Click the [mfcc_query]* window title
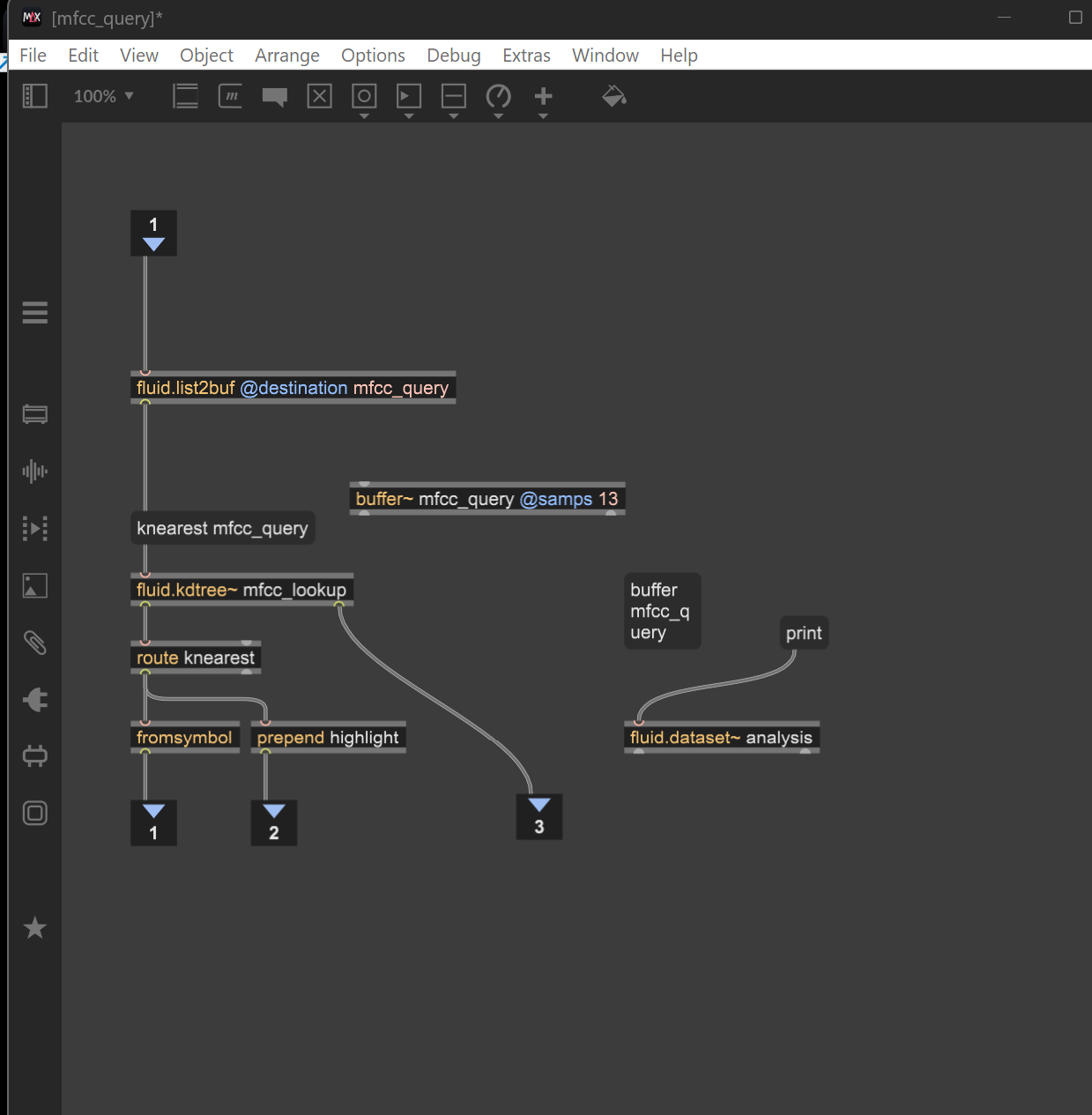 pyautogui.click(x=108, y=19)
